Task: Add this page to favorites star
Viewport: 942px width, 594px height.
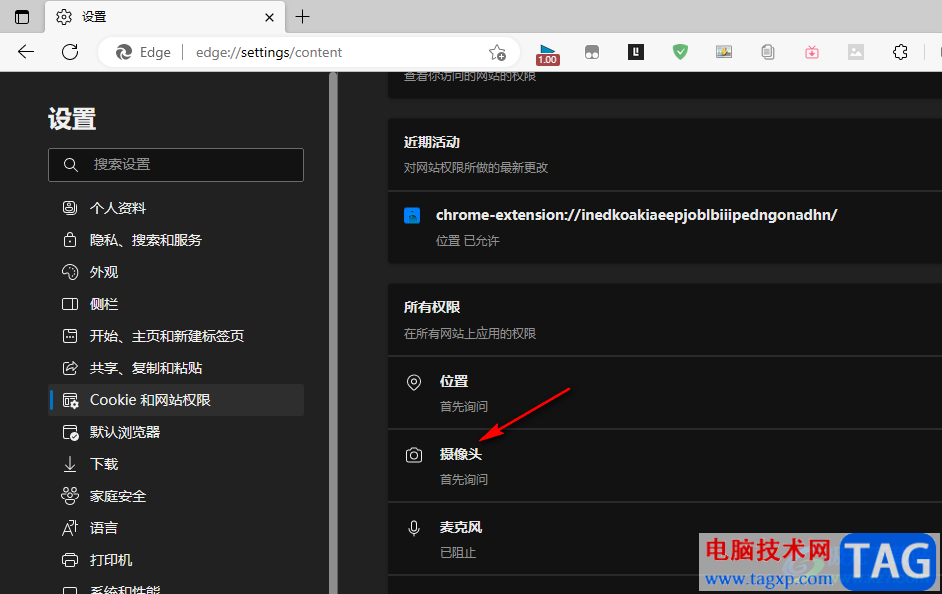Action: pyautogui.click(x=497, y=53)
